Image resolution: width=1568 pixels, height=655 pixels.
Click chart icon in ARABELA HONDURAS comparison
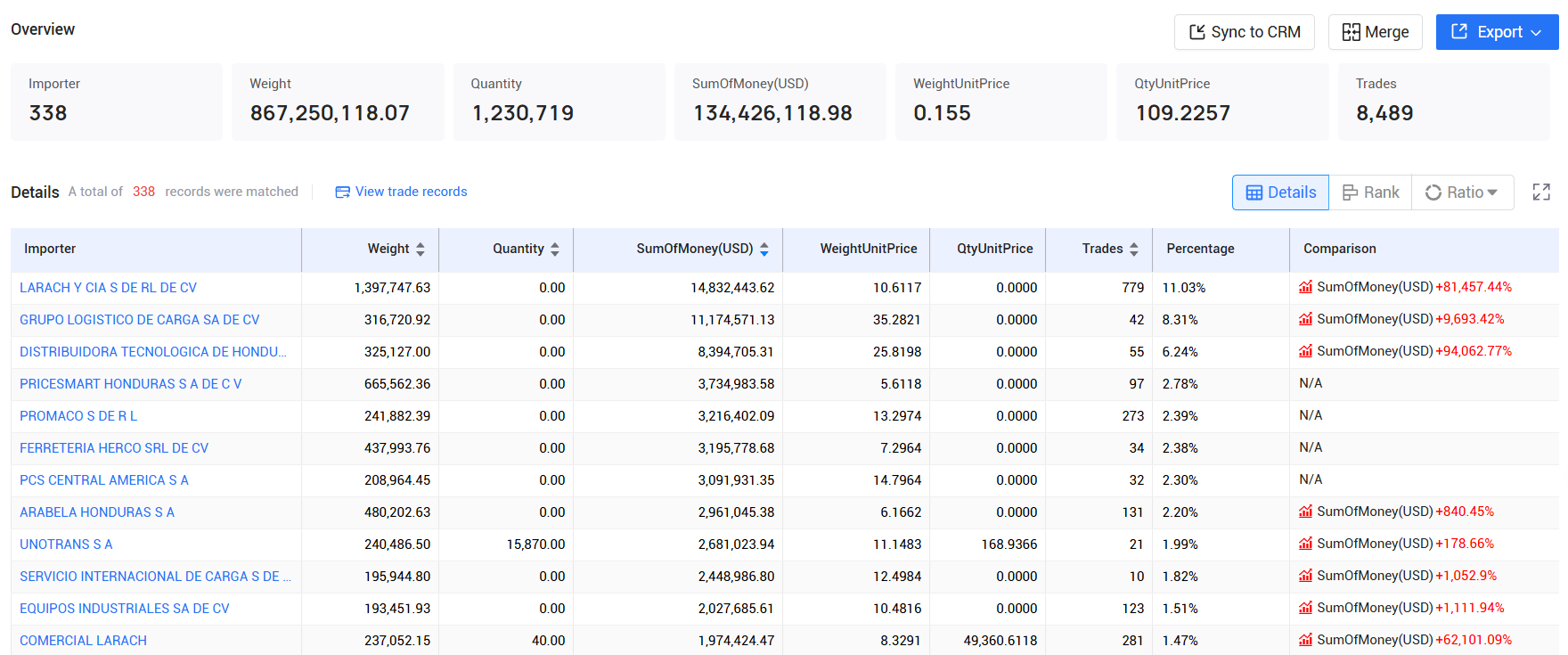click(1305, 512)
